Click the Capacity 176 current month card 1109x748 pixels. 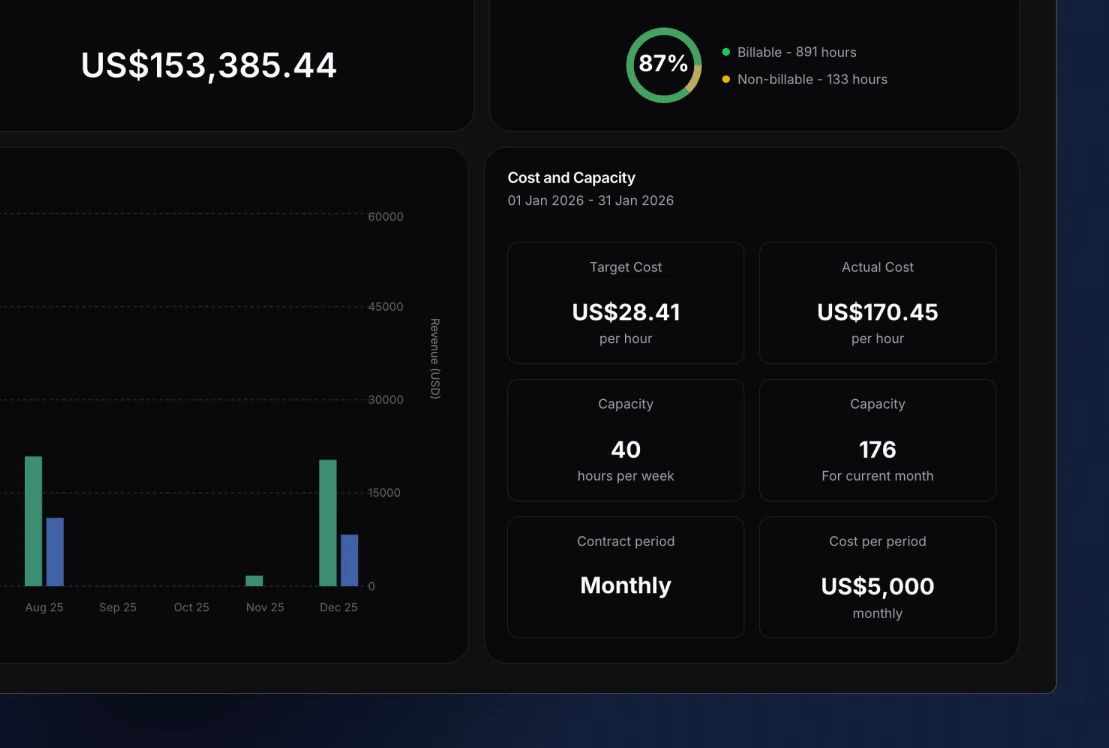pyautogui.click(x=877, y=440)
